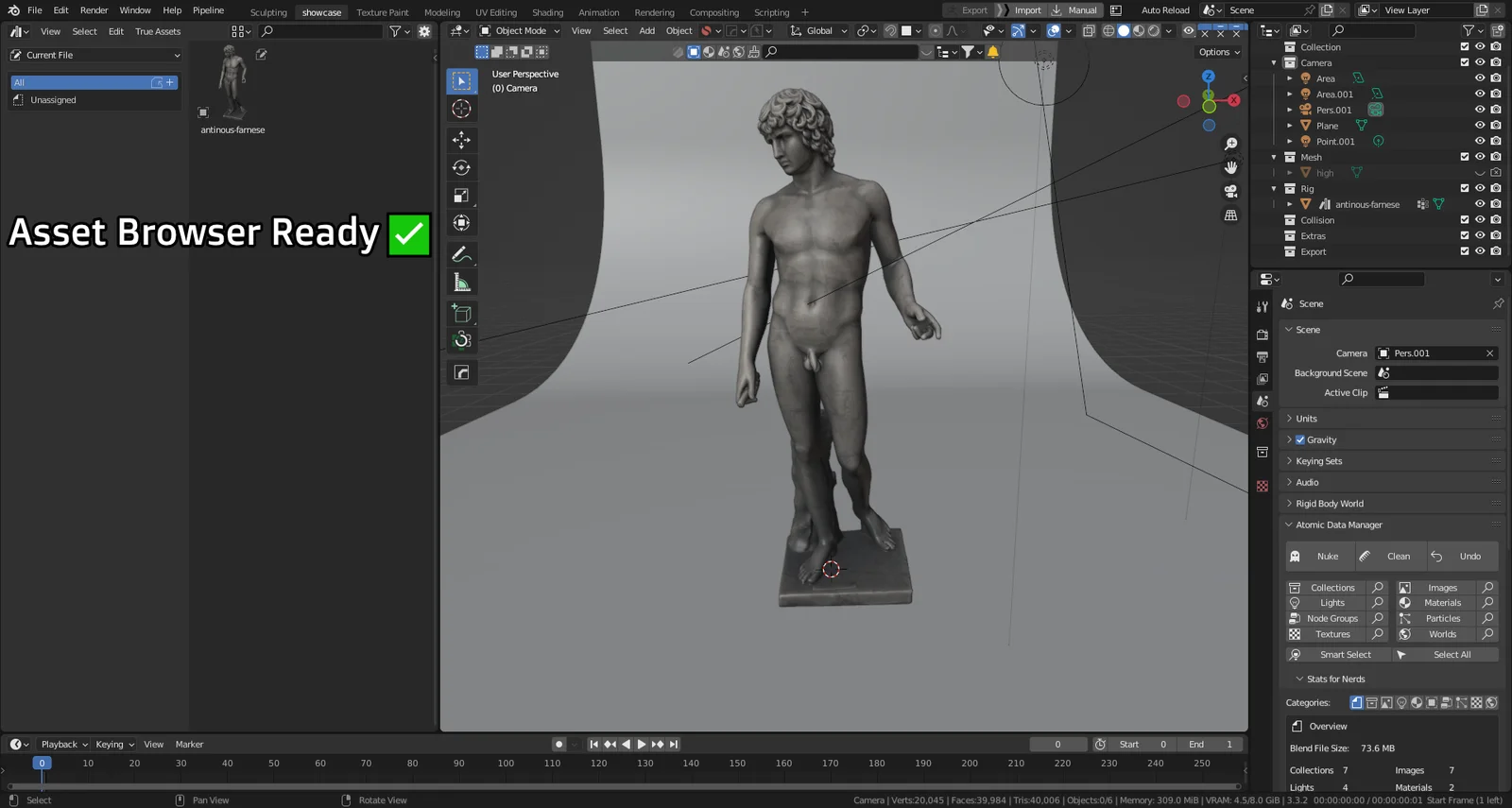Select the Cursor tool in viewport toolbar
This screenshot has height=808, width=1512.
461,109
